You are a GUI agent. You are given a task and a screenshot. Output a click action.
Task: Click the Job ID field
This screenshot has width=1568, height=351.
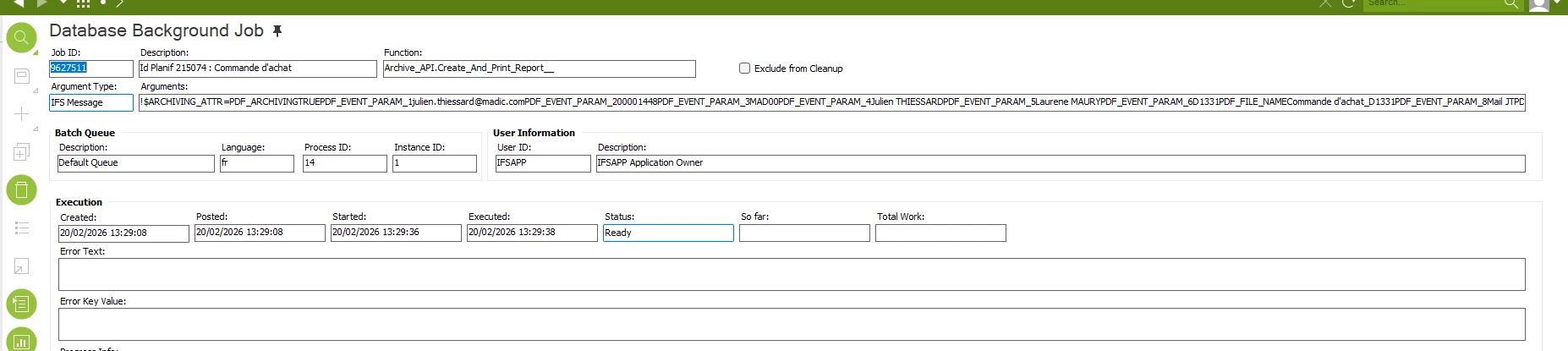[x=90, y=69]
